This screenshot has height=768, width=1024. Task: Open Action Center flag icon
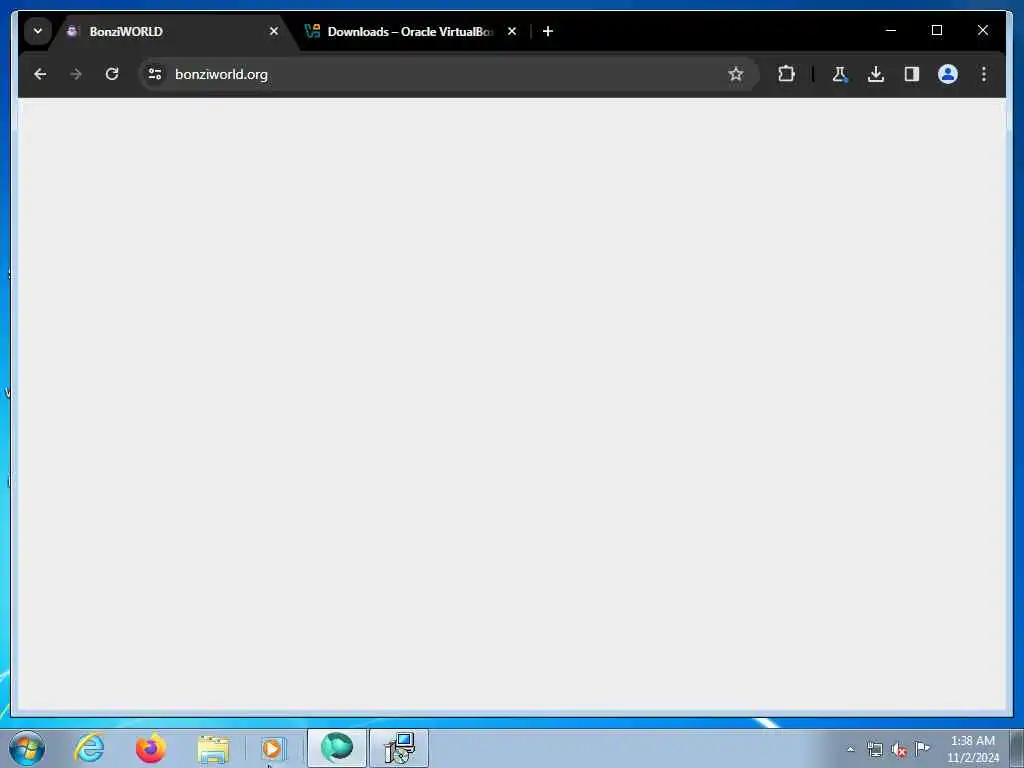922,748
